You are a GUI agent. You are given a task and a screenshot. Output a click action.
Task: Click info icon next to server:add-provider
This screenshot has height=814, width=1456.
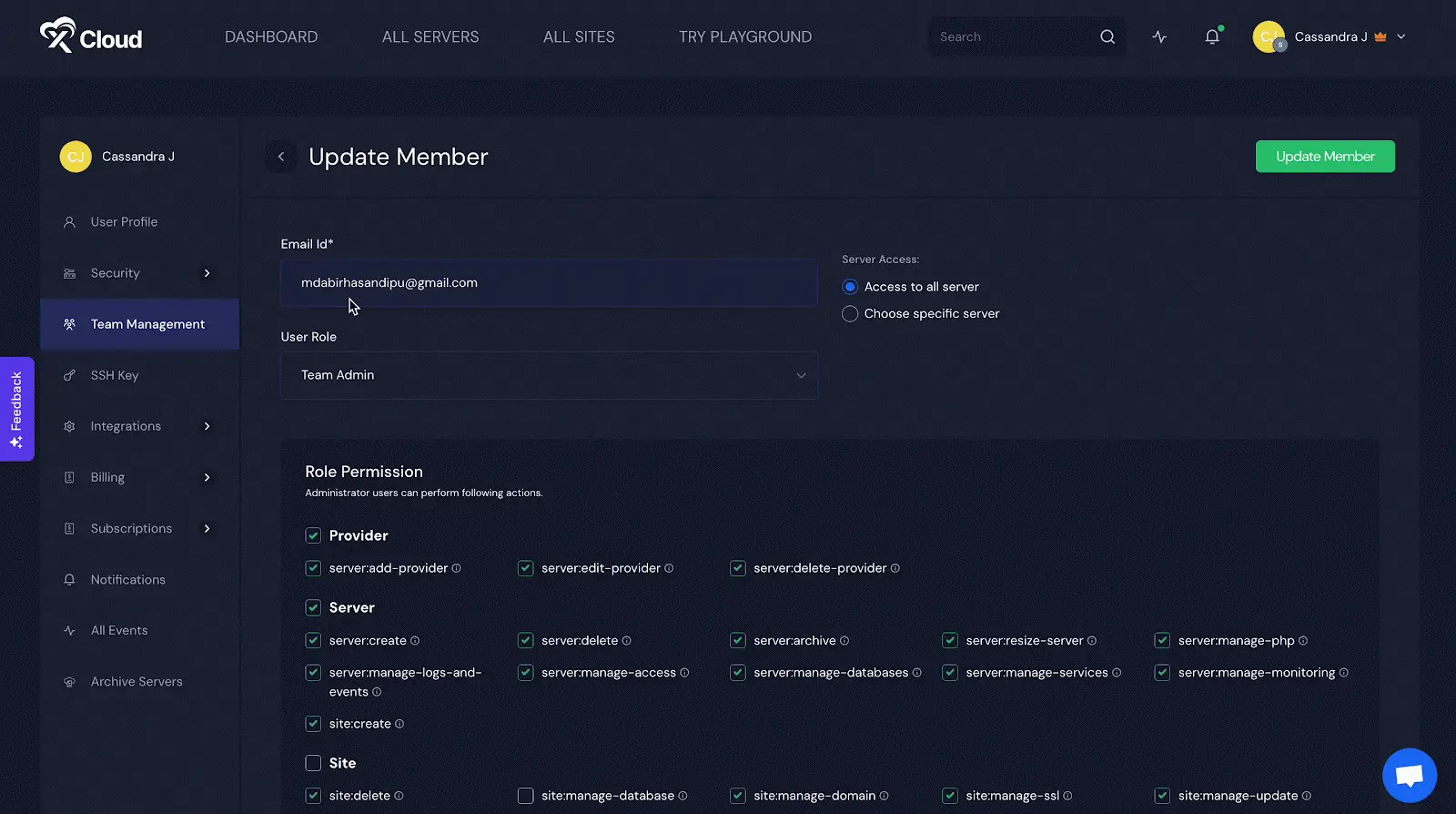pos(457,568)
